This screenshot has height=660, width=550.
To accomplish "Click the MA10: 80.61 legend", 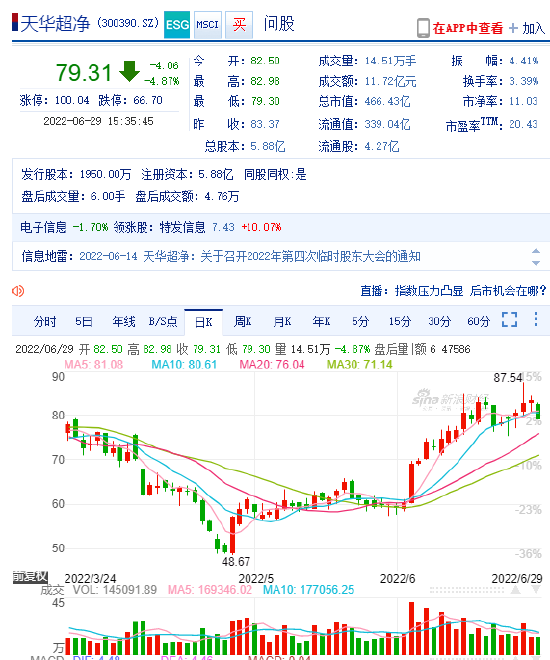I will click(184, 365).
